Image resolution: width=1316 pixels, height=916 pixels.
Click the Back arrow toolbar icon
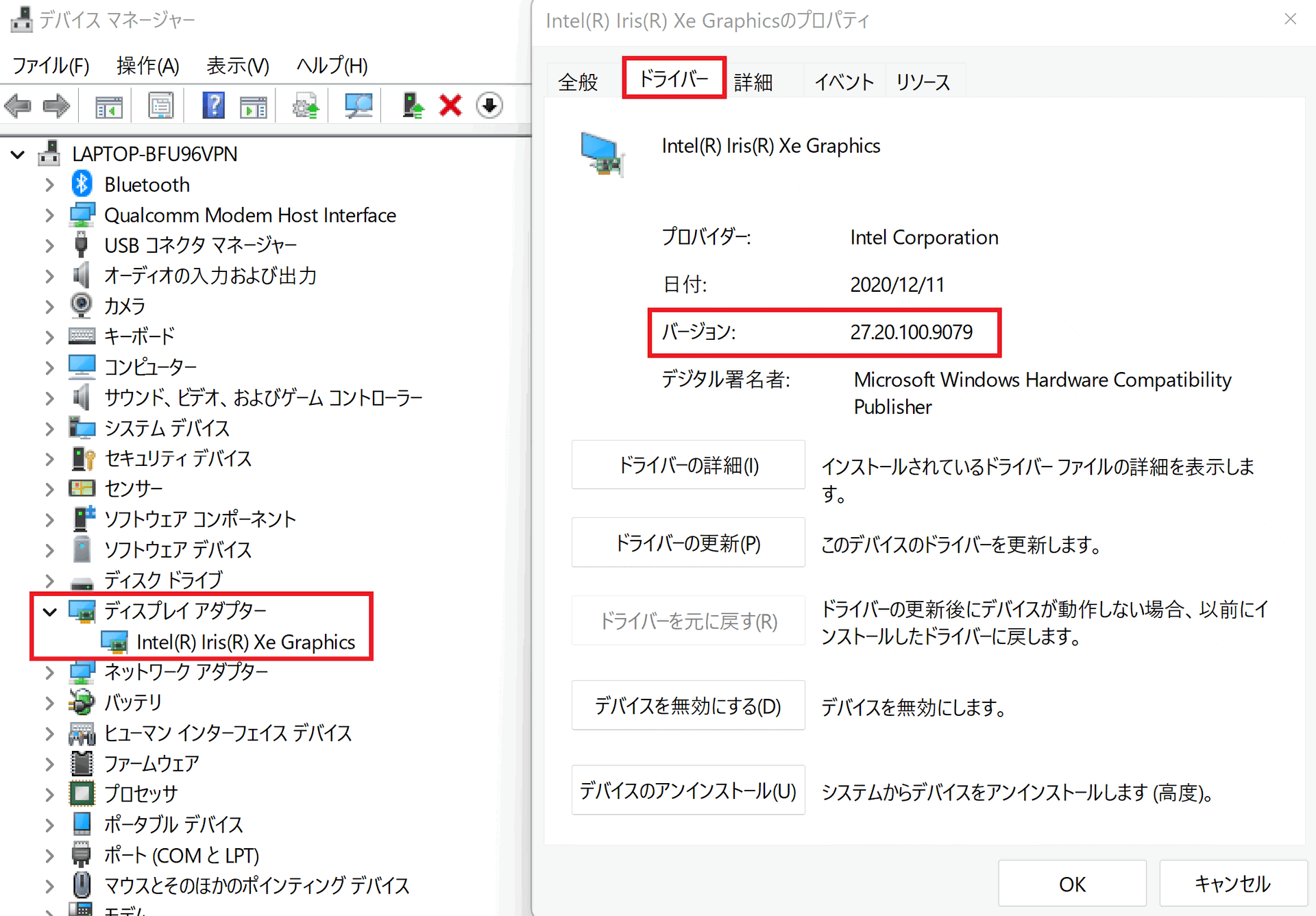coord(19,106)
